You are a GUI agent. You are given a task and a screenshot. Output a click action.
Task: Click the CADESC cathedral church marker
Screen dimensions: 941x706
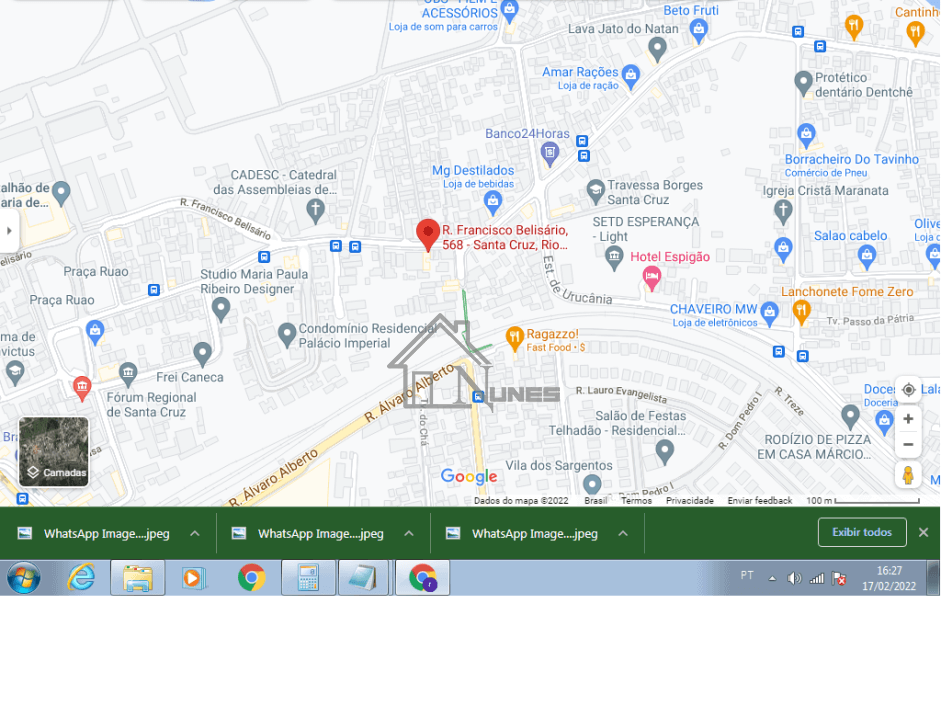(x=315, y=211)
